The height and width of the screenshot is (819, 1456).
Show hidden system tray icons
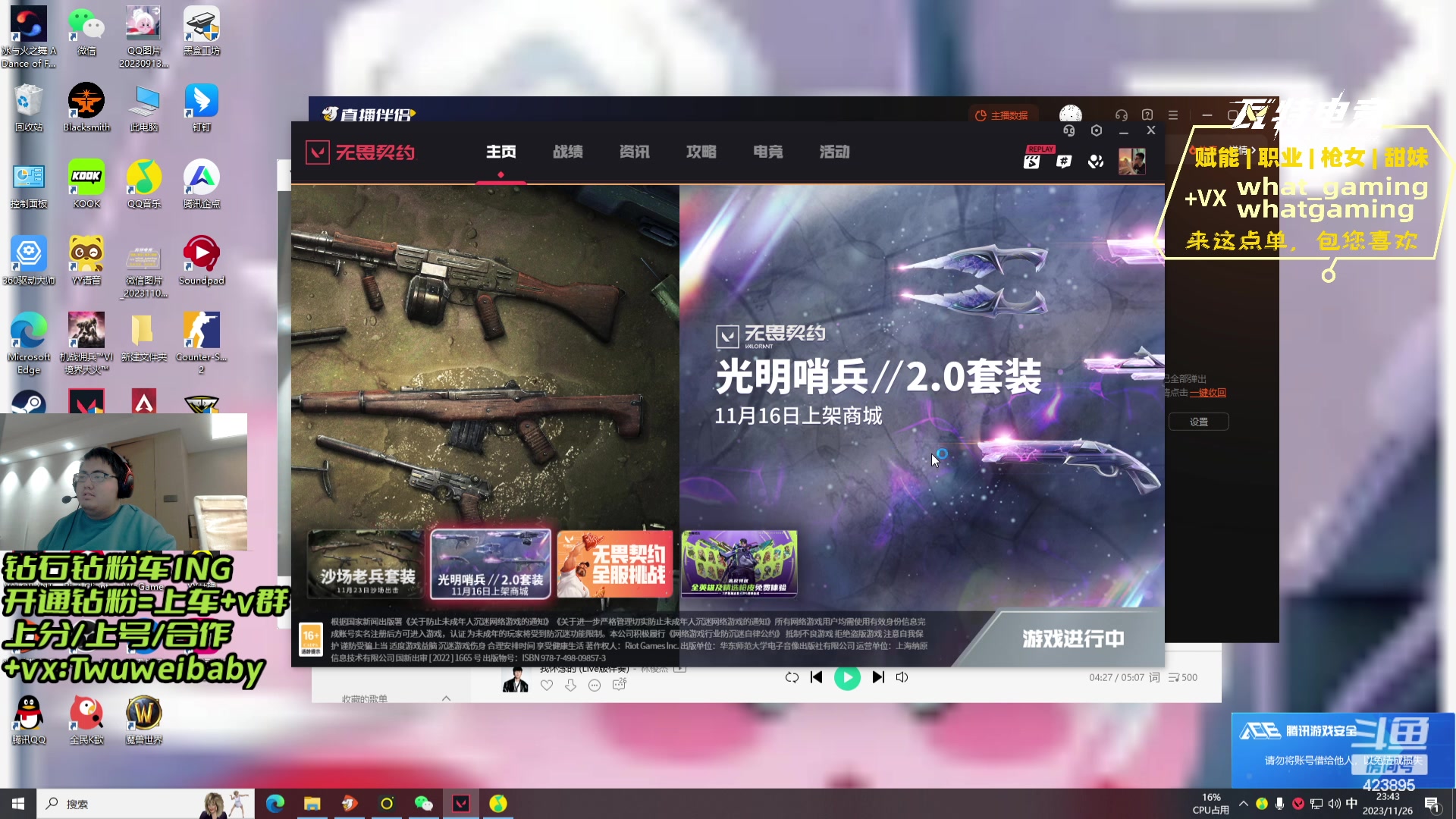1243,804
